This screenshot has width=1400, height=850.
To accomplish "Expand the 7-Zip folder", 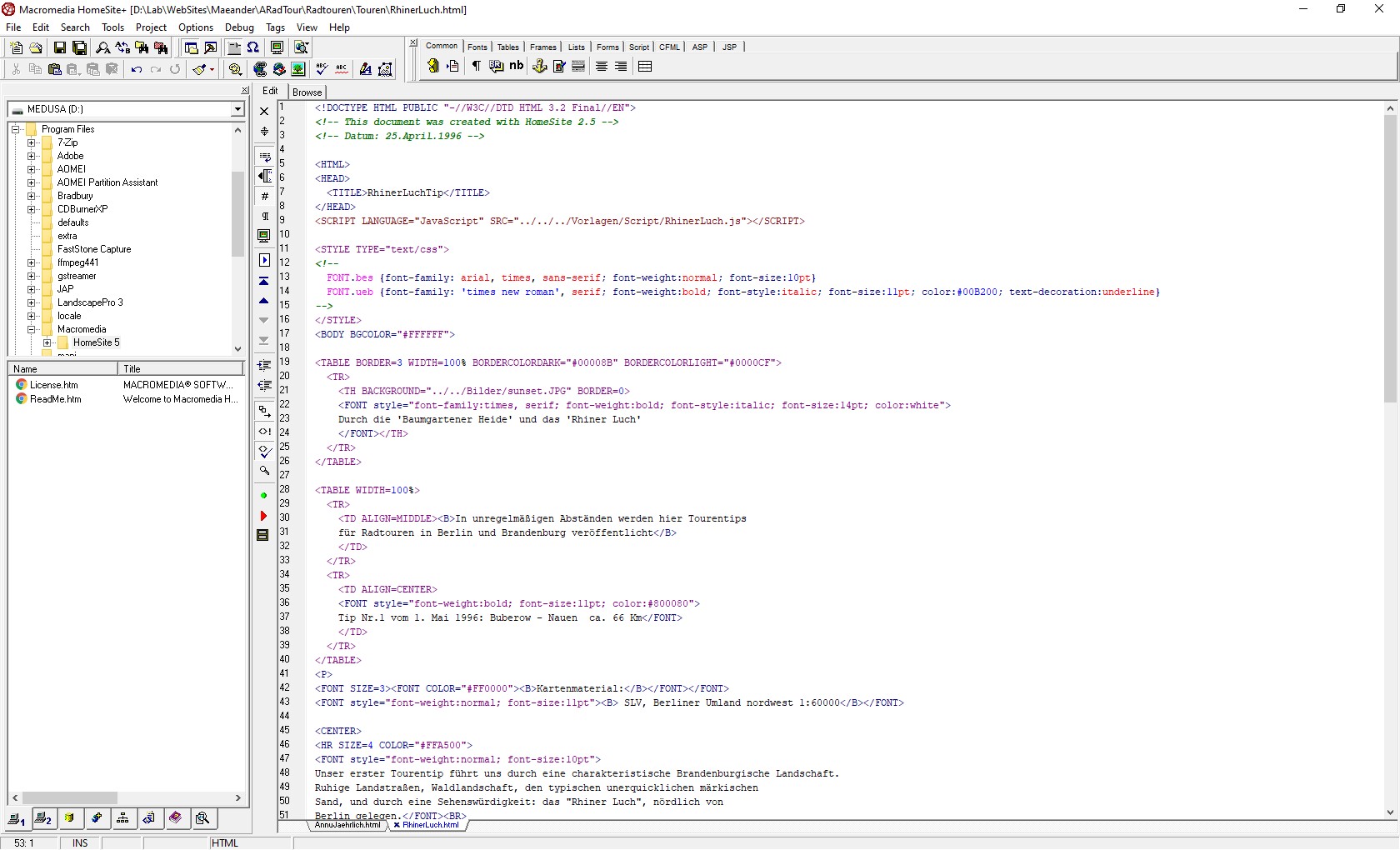I will pyautogui.click(x=32, y=142).
